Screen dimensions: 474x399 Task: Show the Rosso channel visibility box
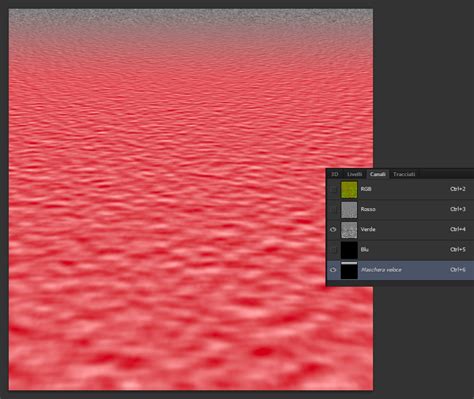333,209
